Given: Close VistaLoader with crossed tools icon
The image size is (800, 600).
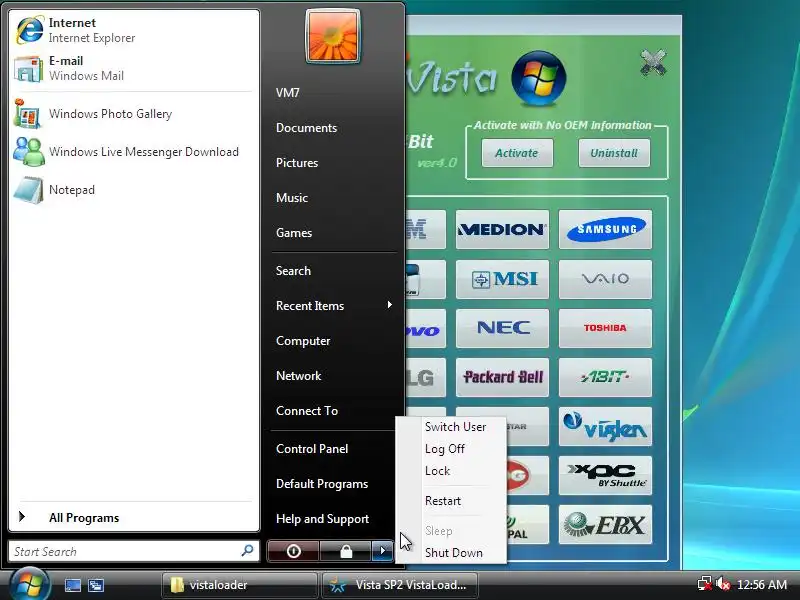Looking at the screenshot, I should [653, 63].
